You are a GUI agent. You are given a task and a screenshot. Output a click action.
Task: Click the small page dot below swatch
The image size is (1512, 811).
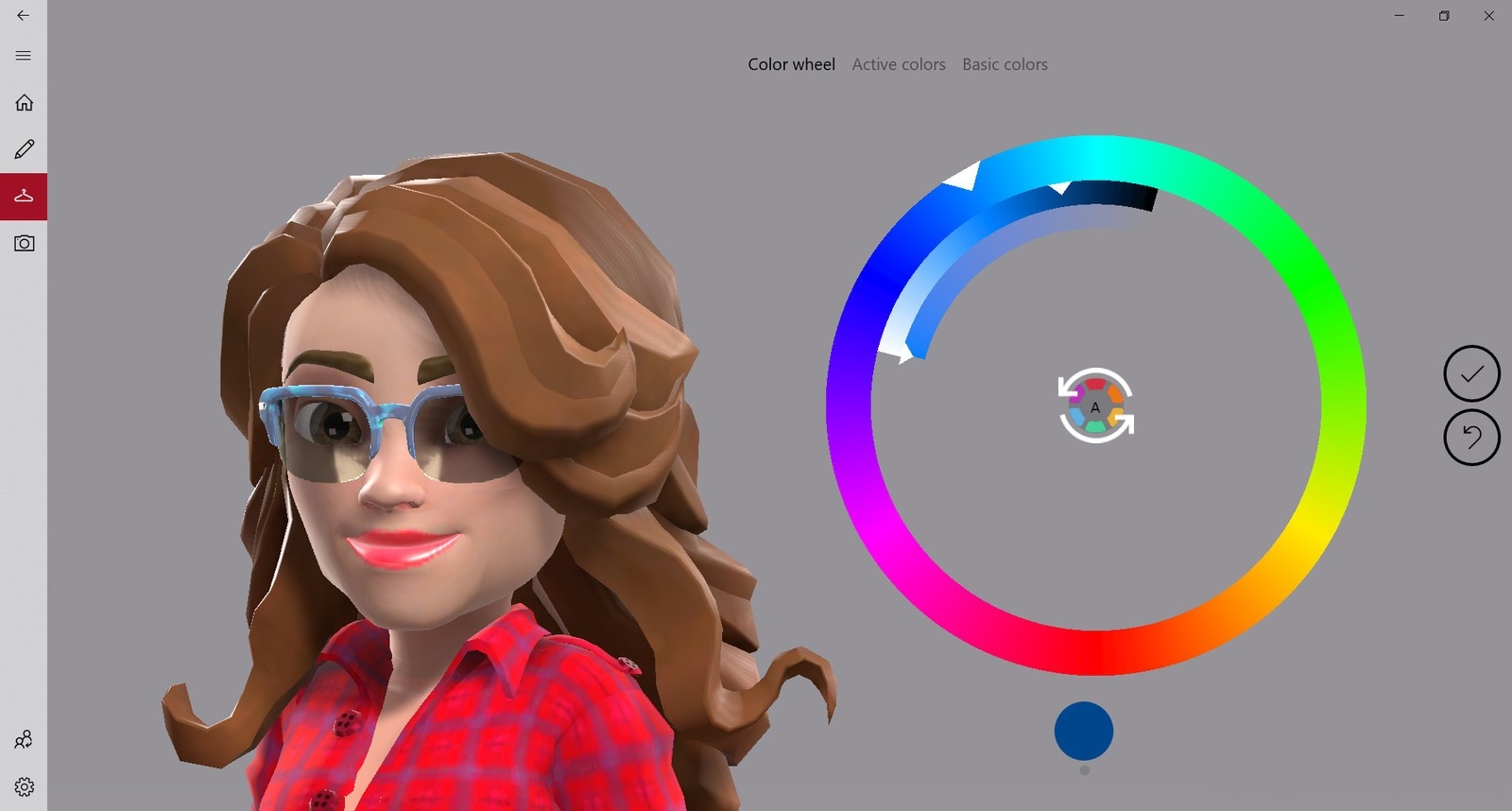coord(1084,770)
